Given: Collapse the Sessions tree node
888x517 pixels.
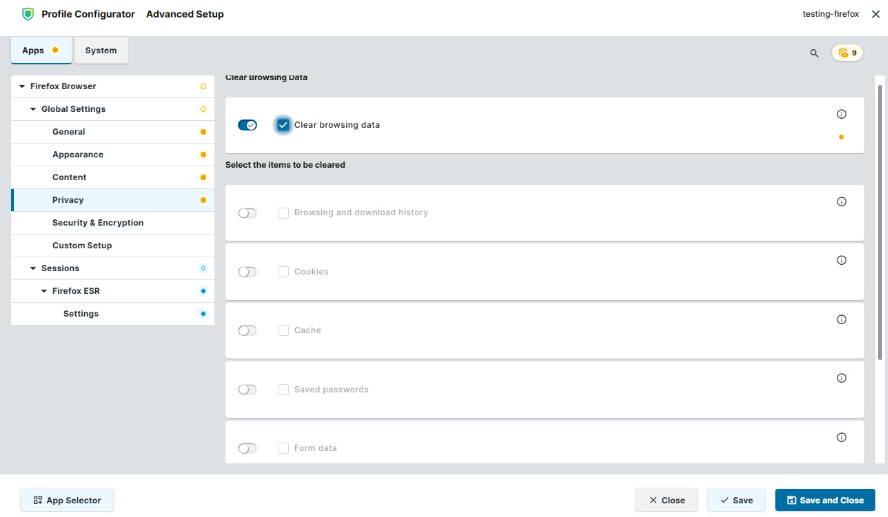Looking at the screenshot, I should pos(33,268).
